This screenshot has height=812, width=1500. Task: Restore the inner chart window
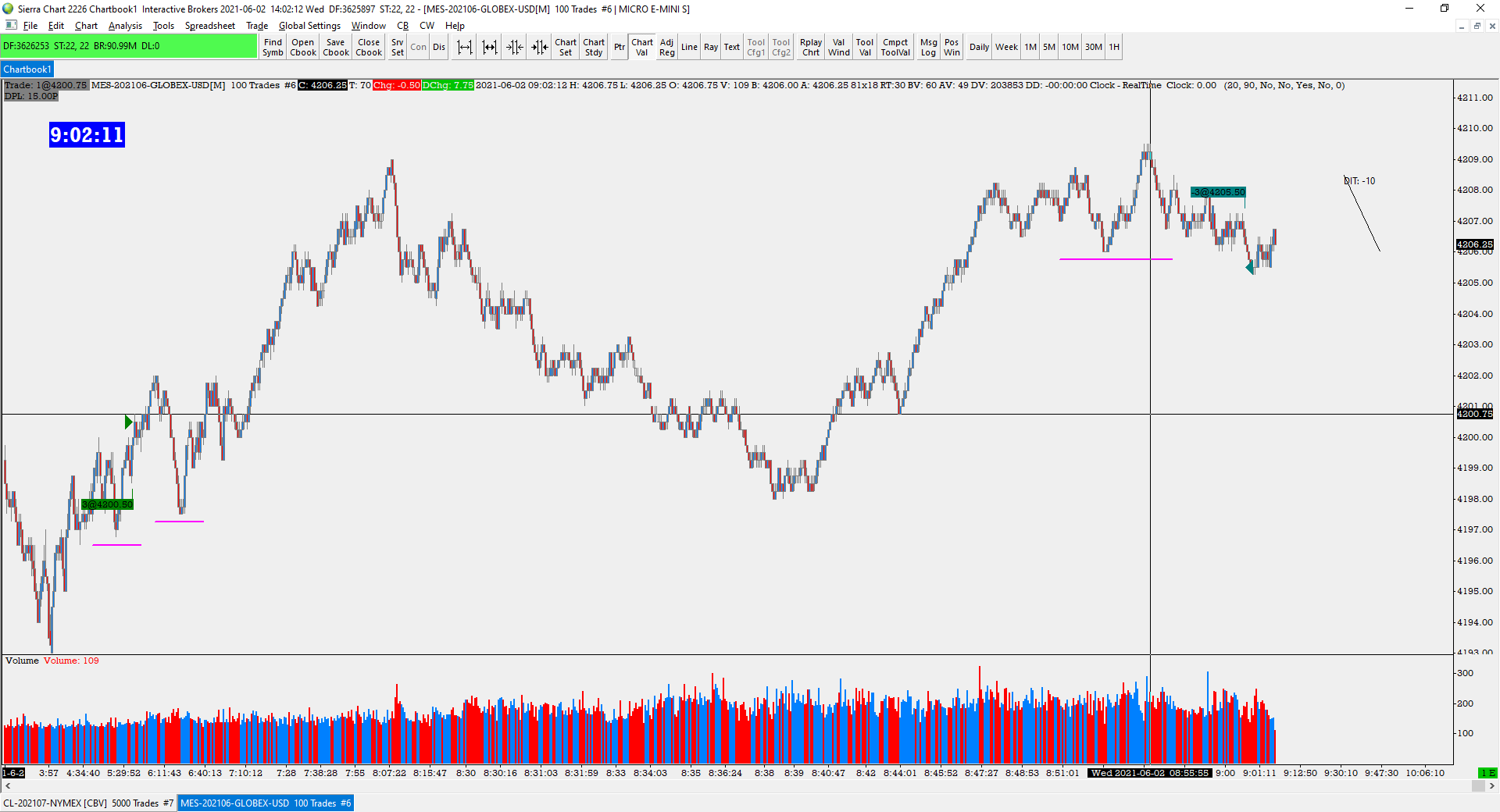(x=1477, y=26)
